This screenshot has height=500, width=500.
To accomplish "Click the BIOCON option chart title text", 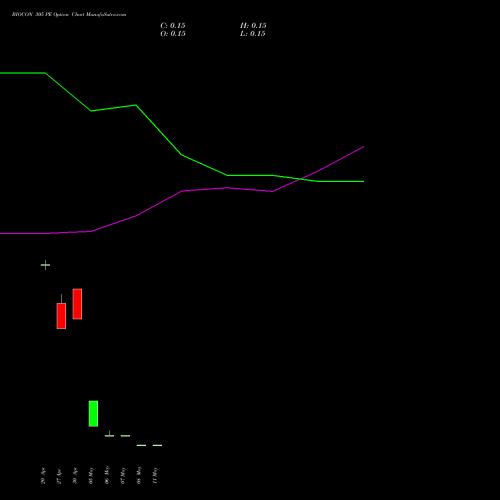I will coord(69,14).
